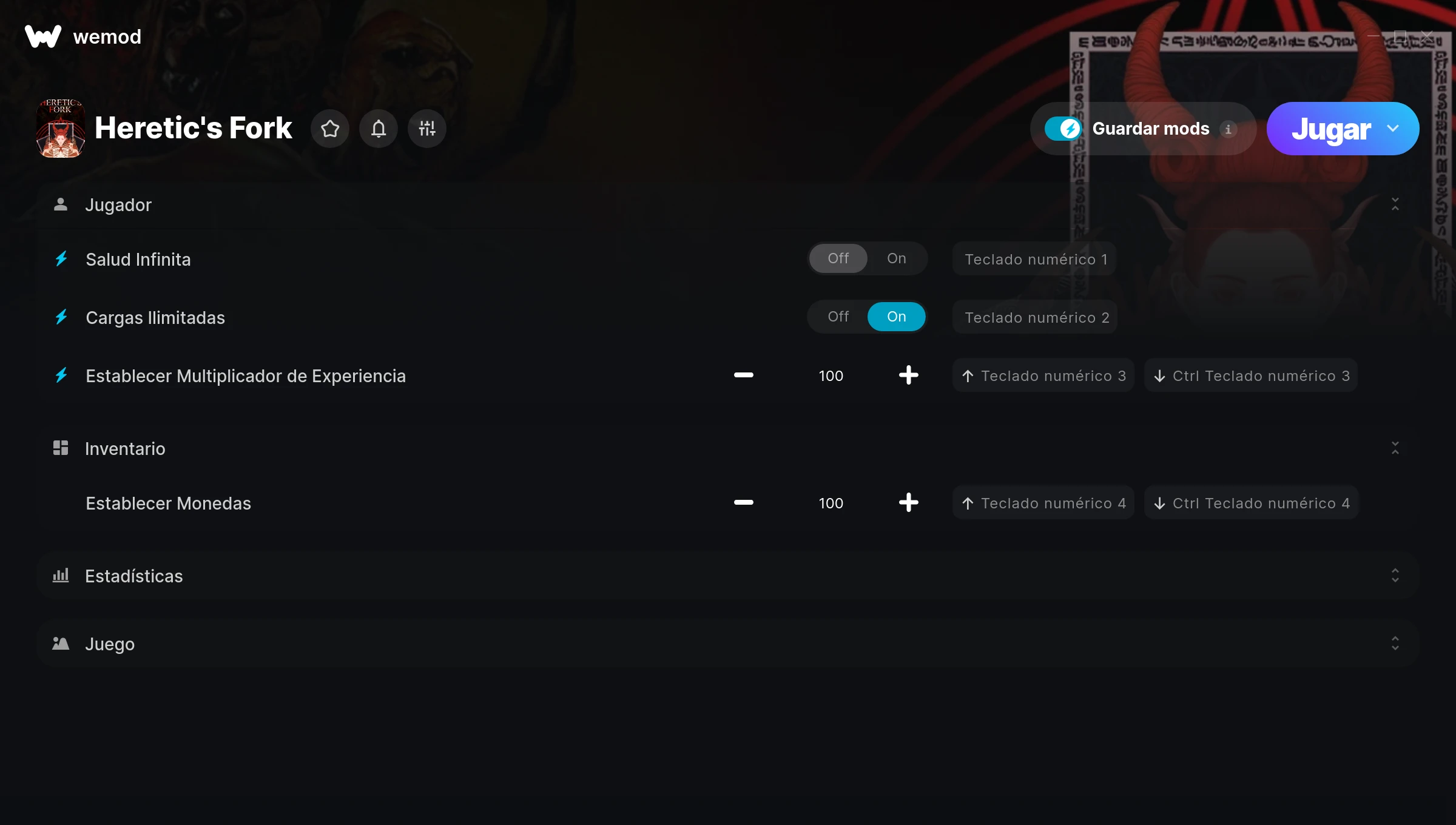This screenshot has width=1456, height=825.
Task: Open notifications bell icon
Action: 379,129
